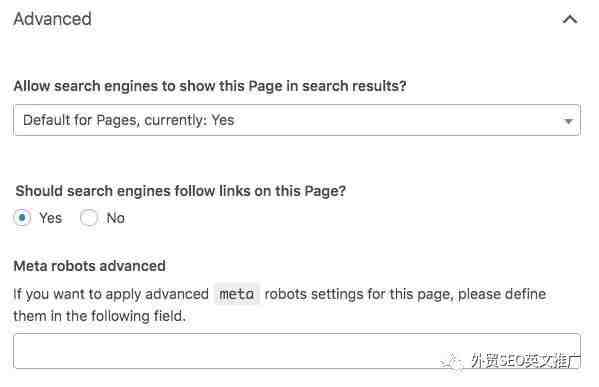Click the 'Should search engines follow links' label
Screen dimensions: 599x387
(180, 191)
